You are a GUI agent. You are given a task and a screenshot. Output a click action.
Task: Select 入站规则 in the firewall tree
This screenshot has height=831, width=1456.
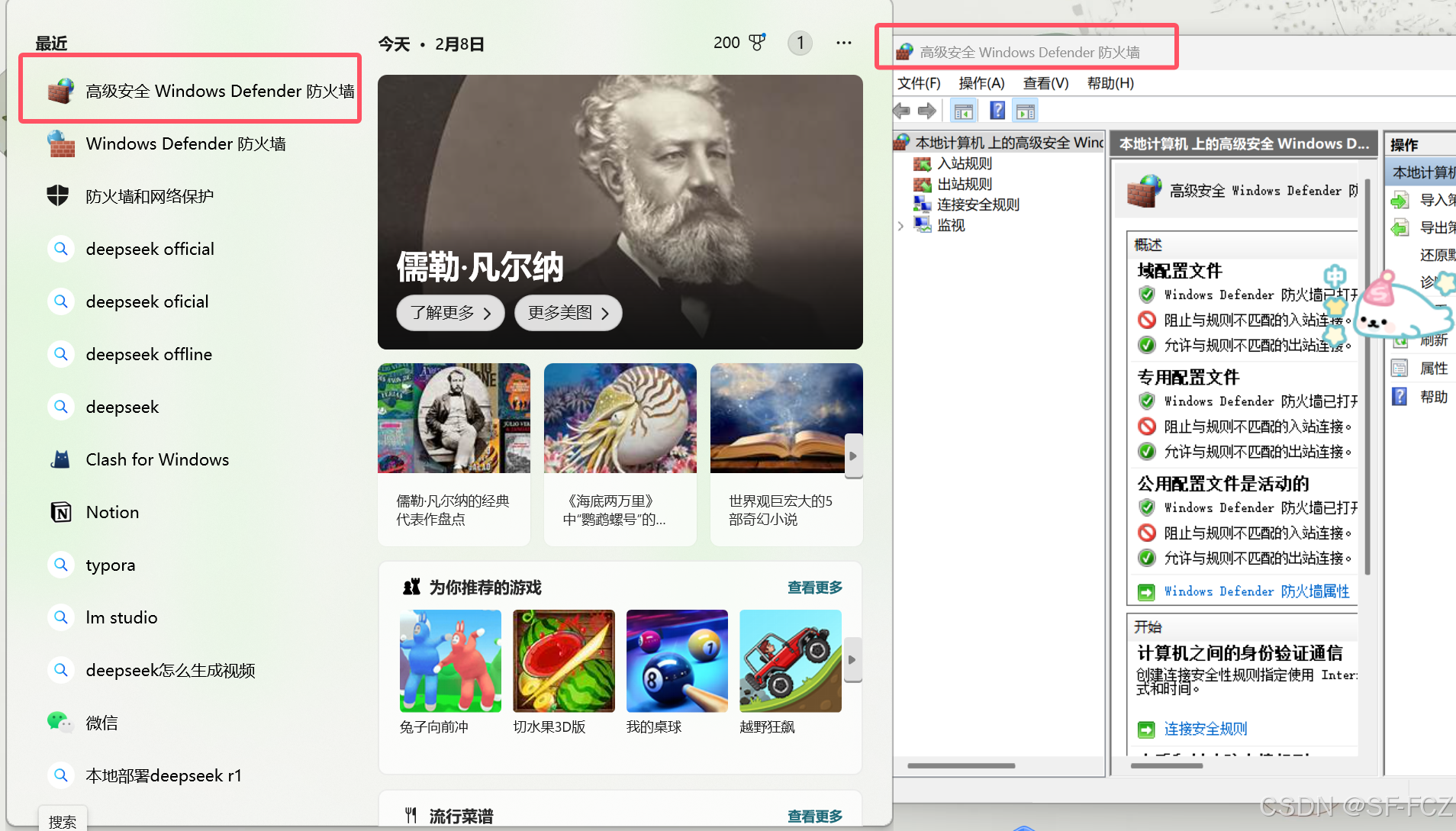[x=965, y=163]
